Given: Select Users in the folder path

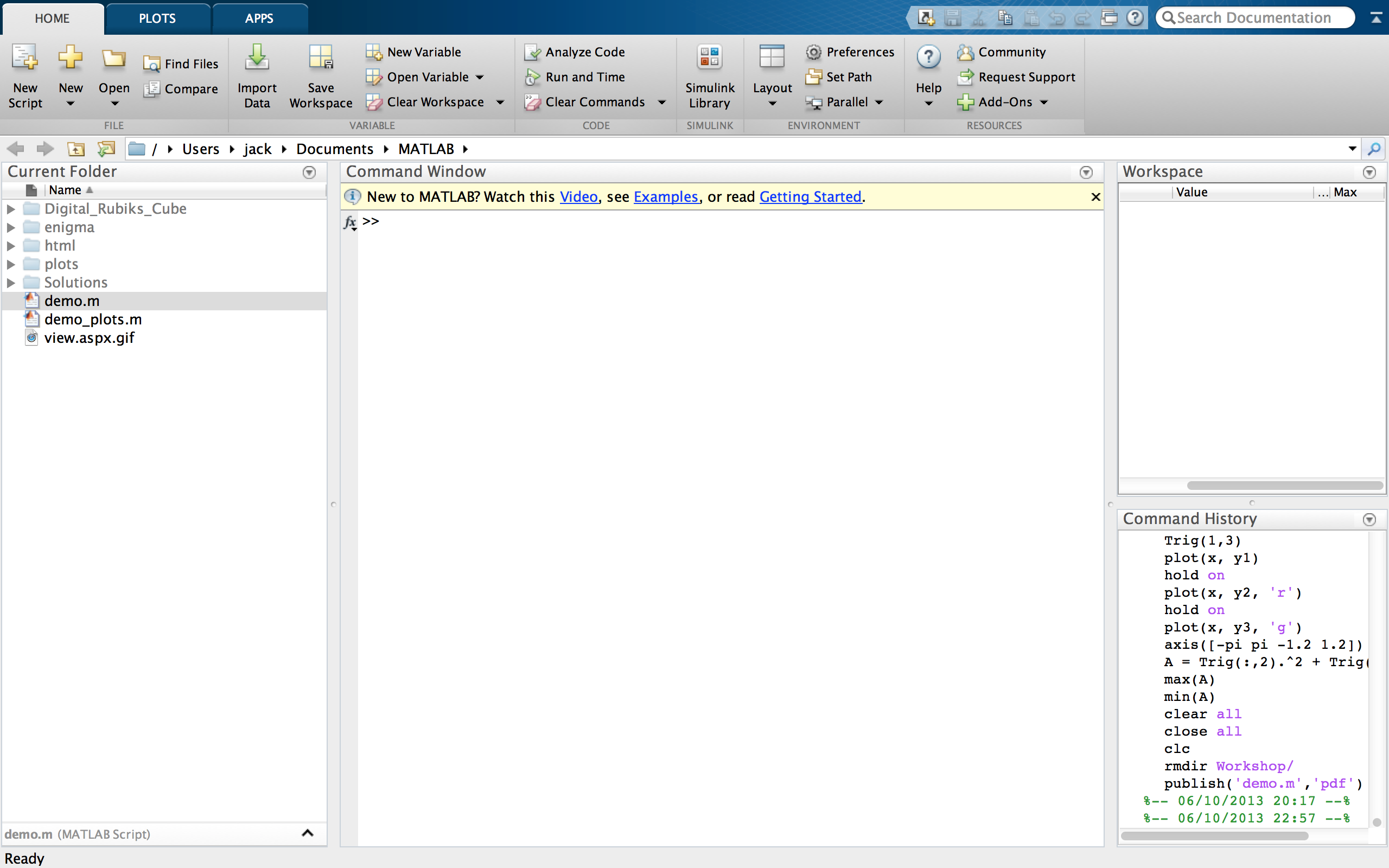Looking at the screenshot, I should click(201, 149).
